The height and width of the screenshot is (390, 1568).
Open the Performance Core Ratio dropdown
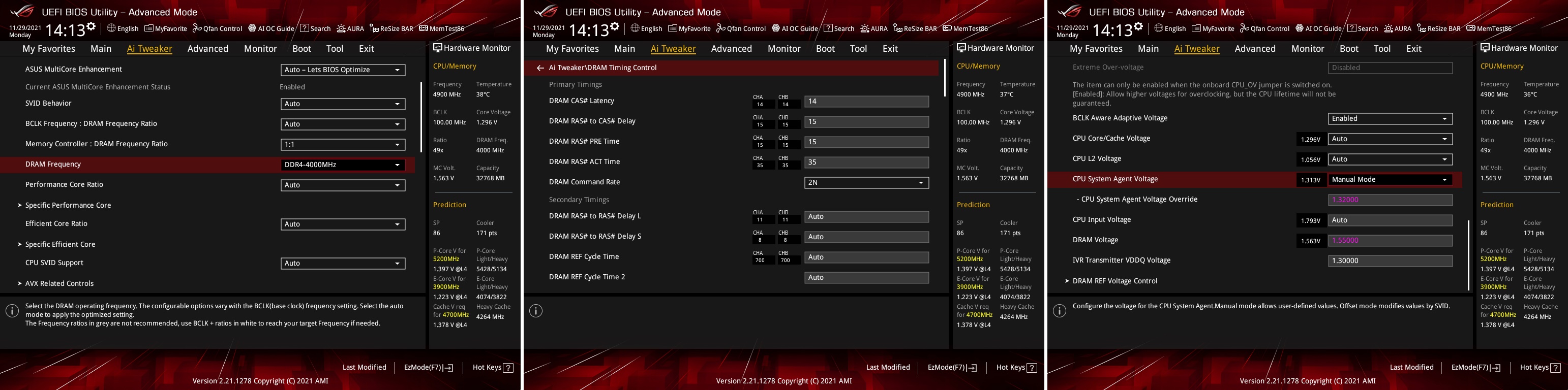pos(343,185)
